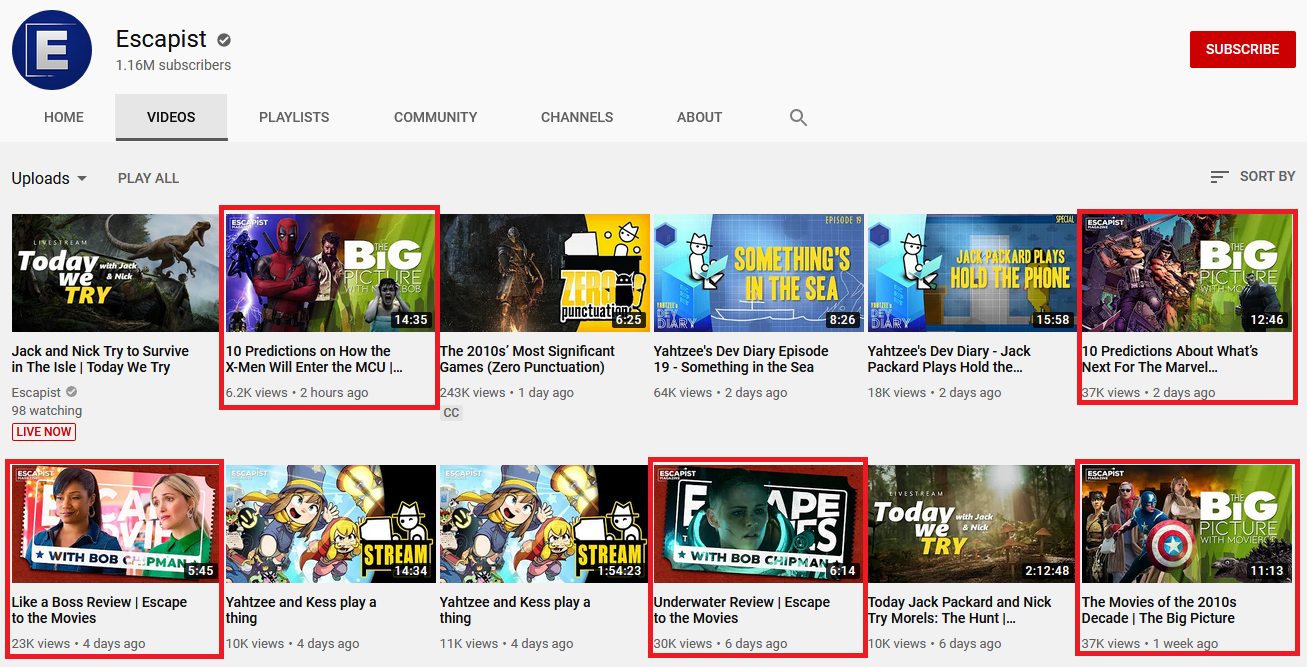Click the 1.16M subscribers count

pyautogui.click(x=173, y=65)
